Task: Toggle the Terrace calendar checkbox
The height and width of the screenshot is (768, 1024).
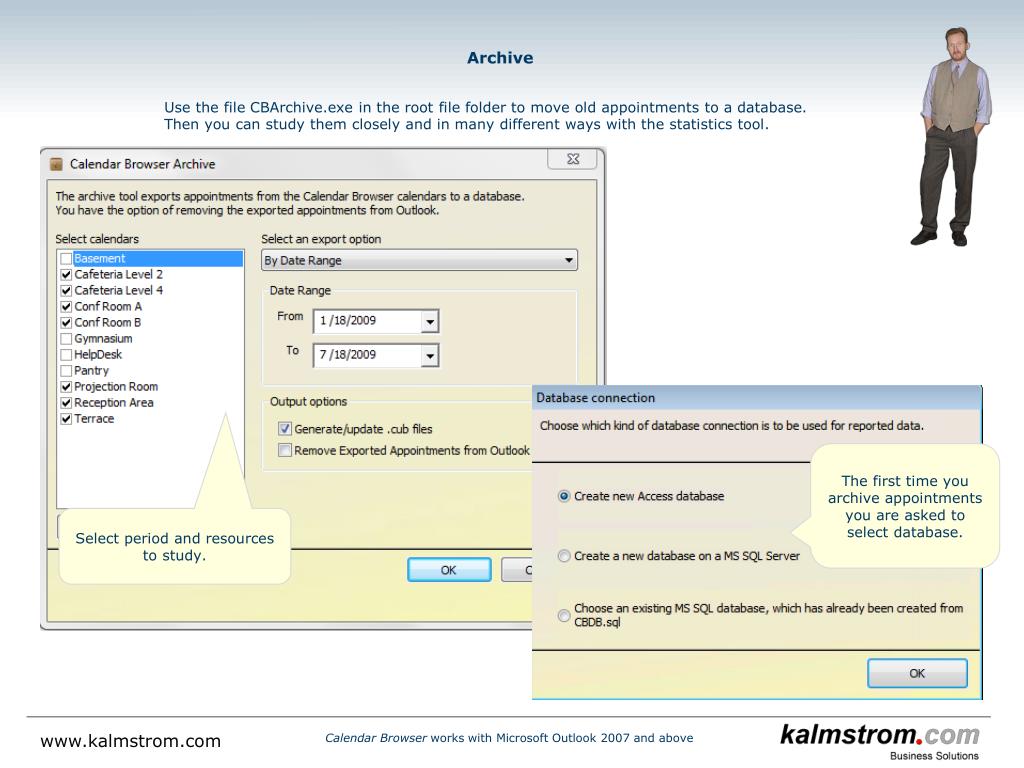Action: (x=66, y=419)
